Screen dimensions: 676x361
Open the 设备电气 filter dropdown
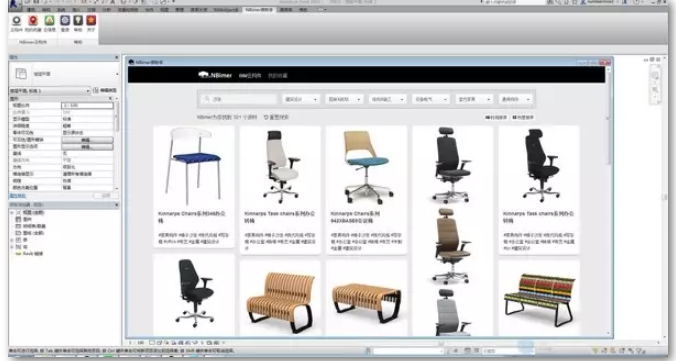tap(431, 99)
